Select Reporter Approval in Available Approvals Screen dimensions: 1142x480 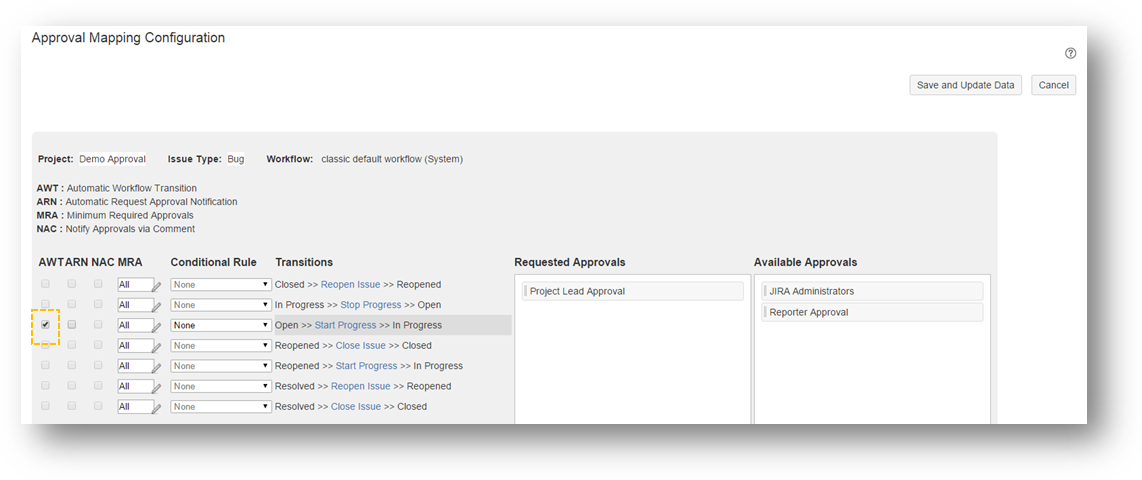(872, 312)
